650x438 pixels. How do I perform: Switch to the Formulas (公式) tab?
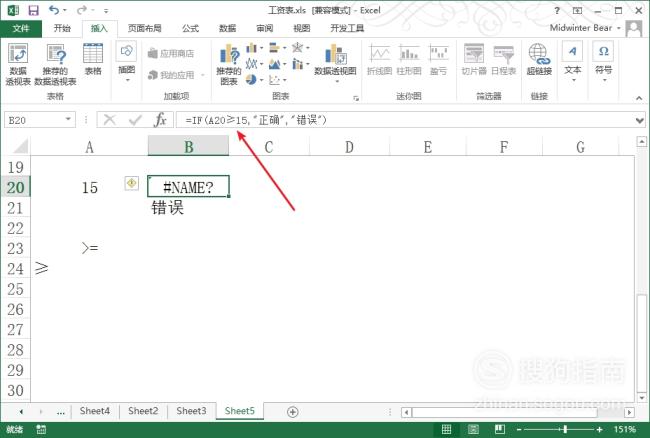tap(190, 28)
